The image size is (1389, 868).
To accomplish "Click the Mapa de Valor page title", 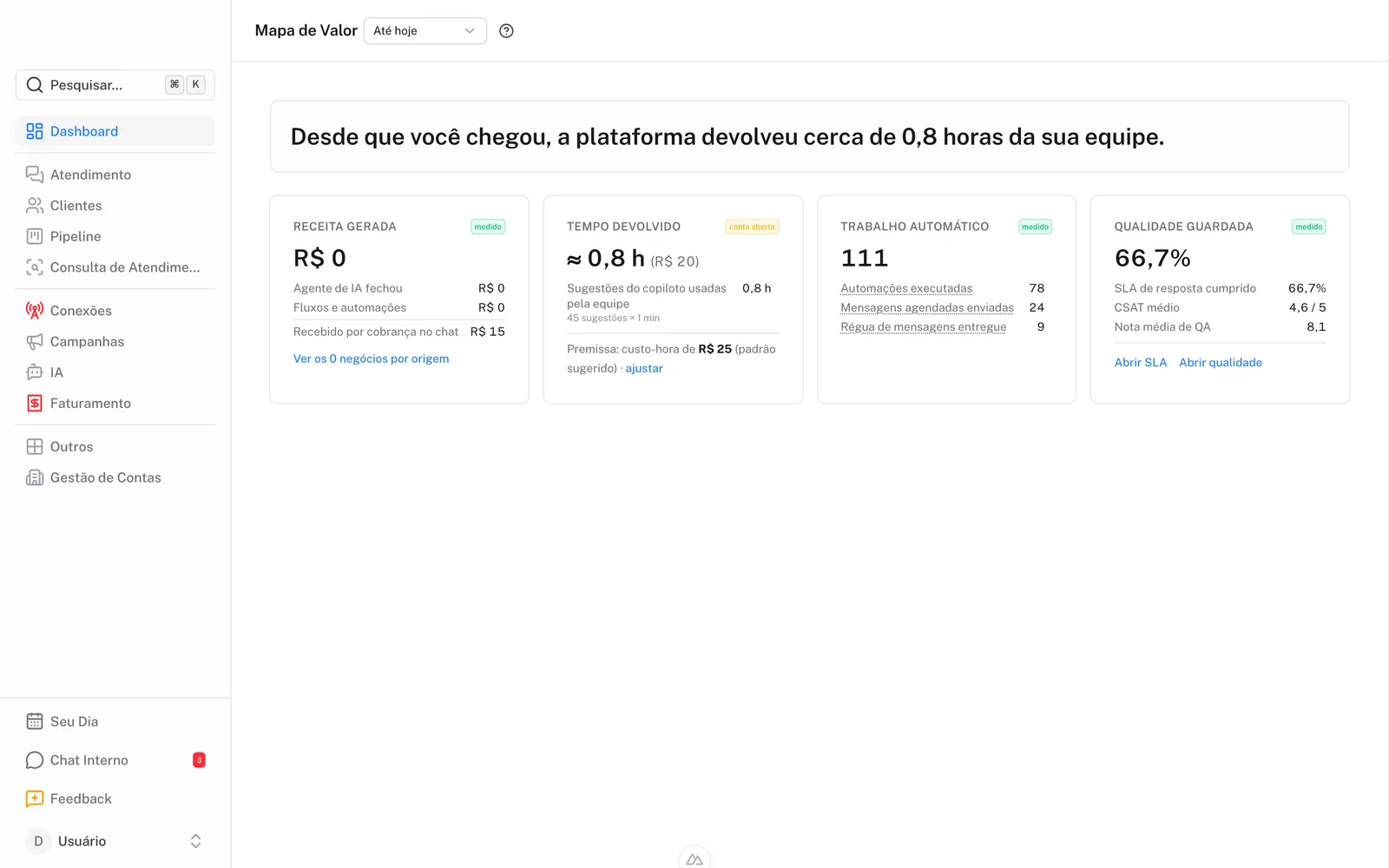I will click(306, 31).
